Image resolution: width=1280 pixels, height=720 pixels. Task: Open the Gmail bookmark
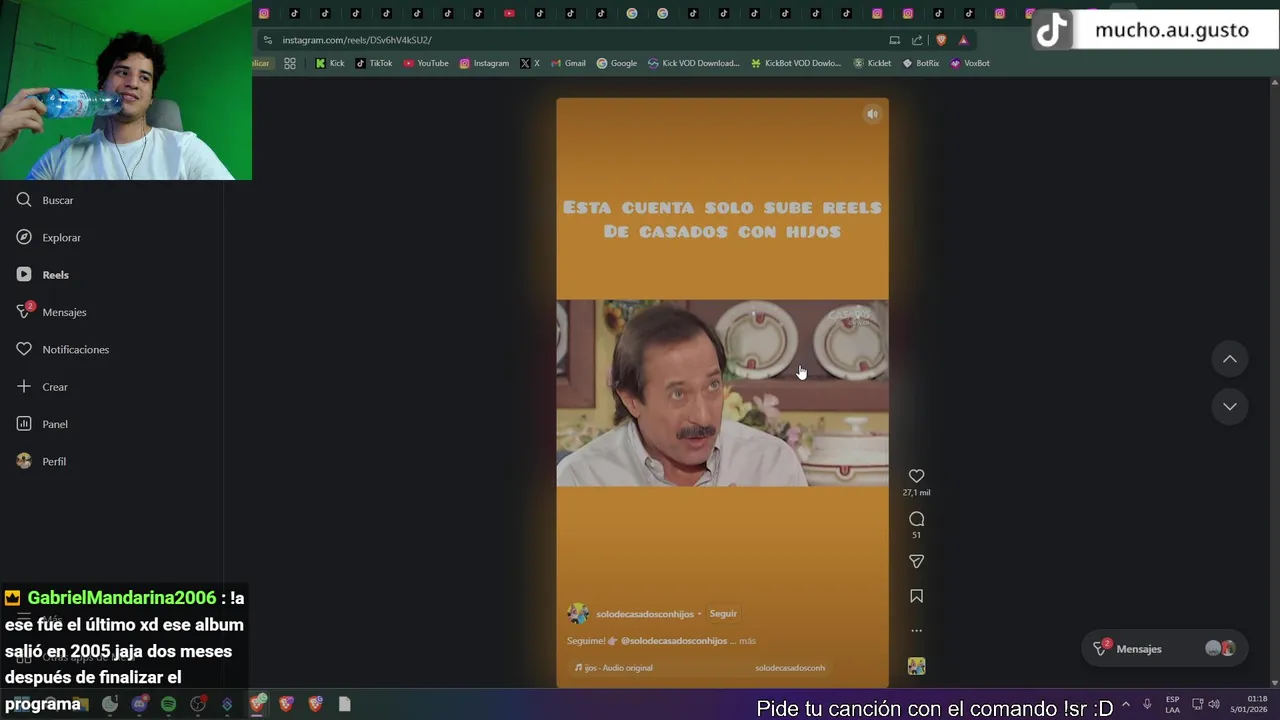click(x=568, y=63)
